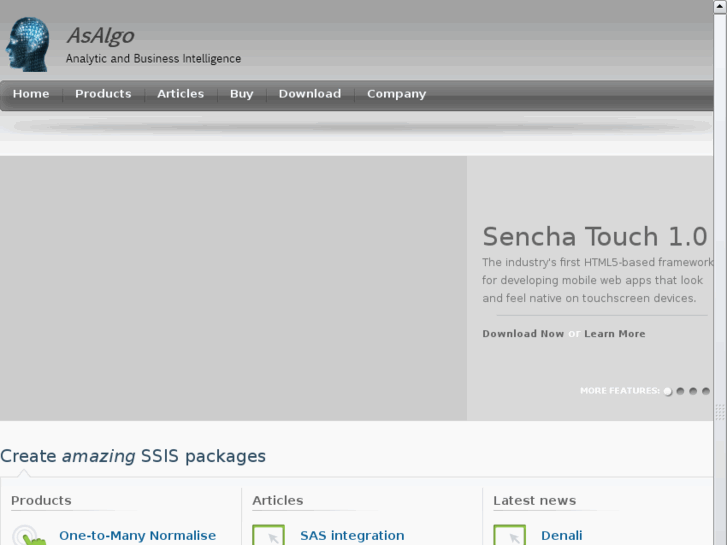Click the AsAlgo brain head logo
This screenshot has height=545, width=727.
click(x=28, y=43)
